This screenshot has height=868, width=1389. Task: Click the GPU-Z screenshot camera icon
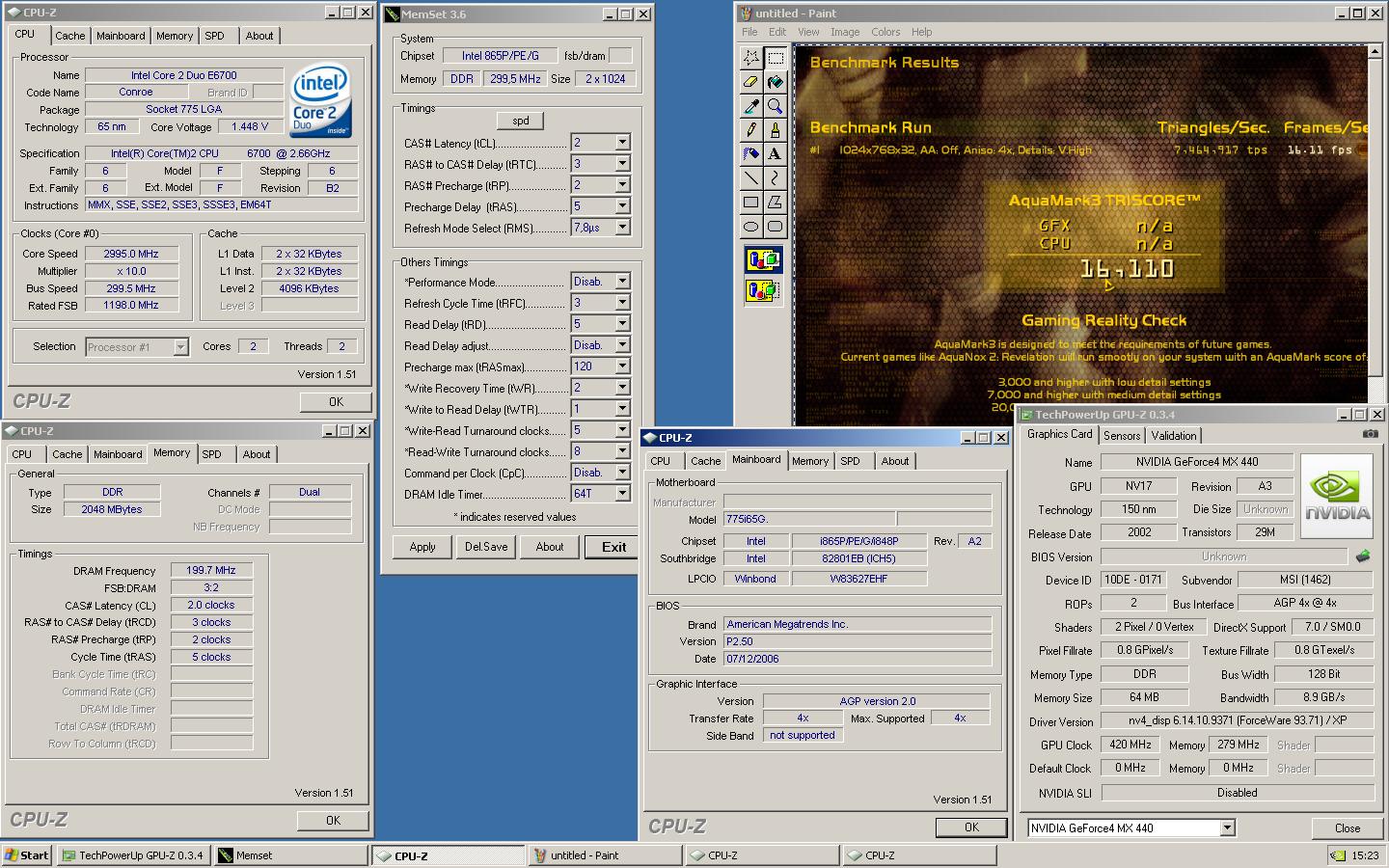tap(1370, 435)
